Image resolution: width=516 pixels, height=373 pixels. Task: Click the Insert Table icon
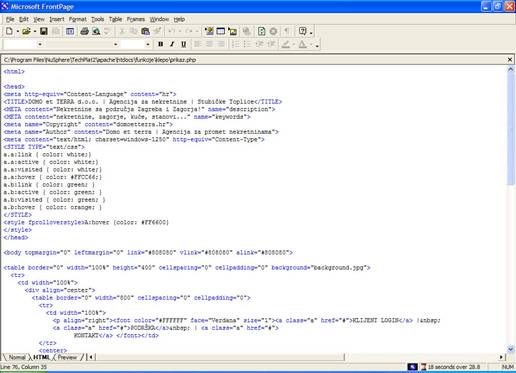coord(221,31)
